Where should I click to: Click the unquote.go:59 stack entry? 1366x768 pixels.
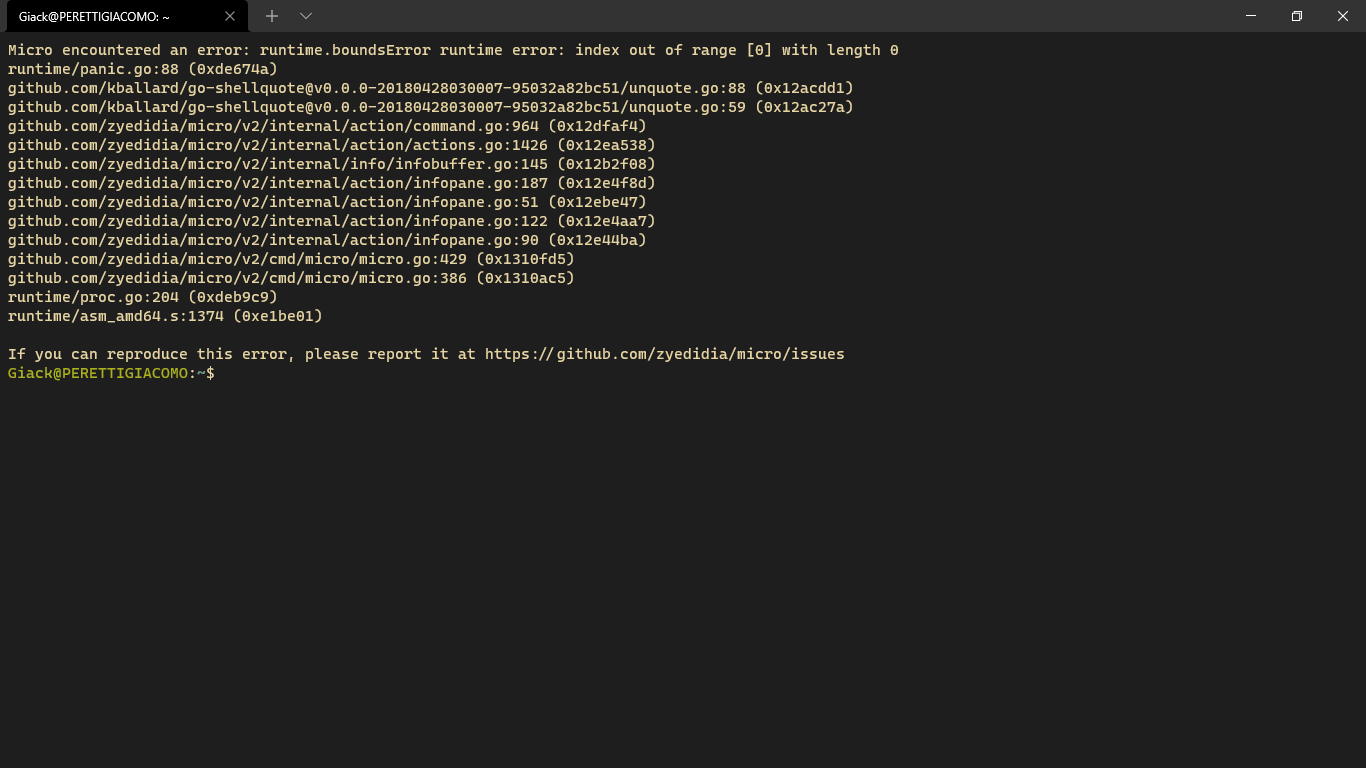tap(430, 107)
